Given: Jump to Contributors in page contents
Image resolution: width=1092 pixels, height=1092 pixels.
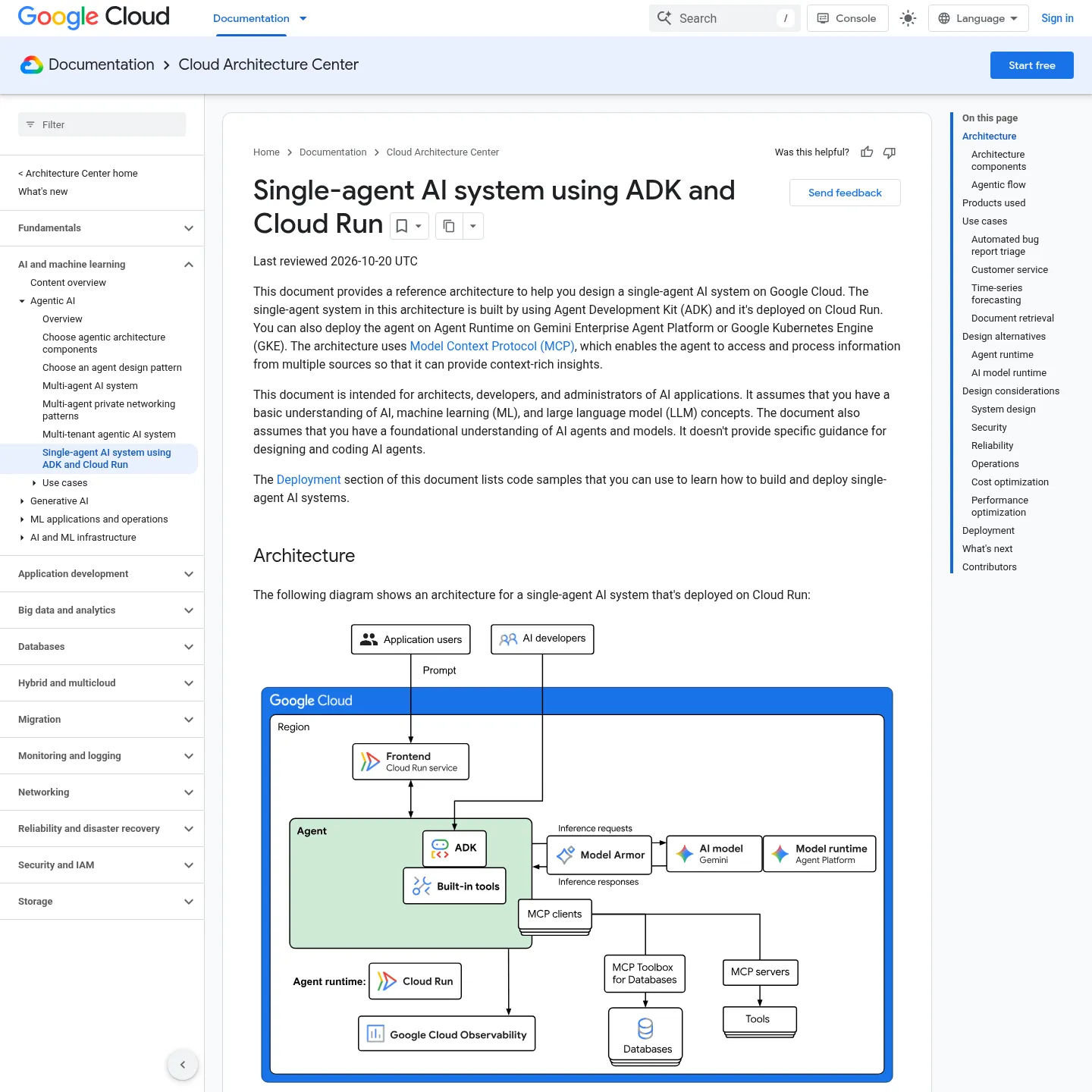Looking at the screenshot, I should pos(990,567).
